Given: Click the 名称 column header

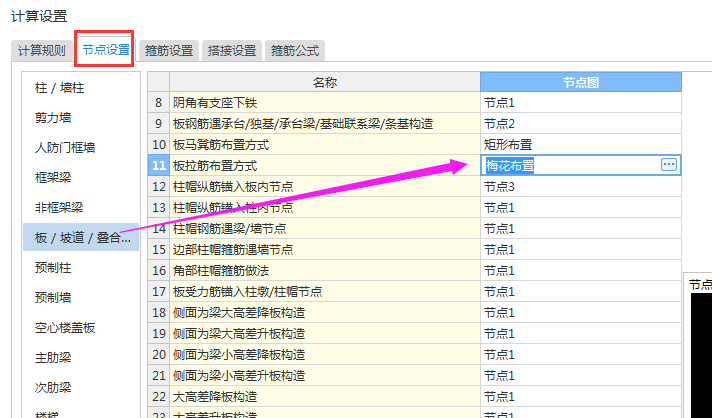Looking at the screenshot, I should click(x=325, y=82).
